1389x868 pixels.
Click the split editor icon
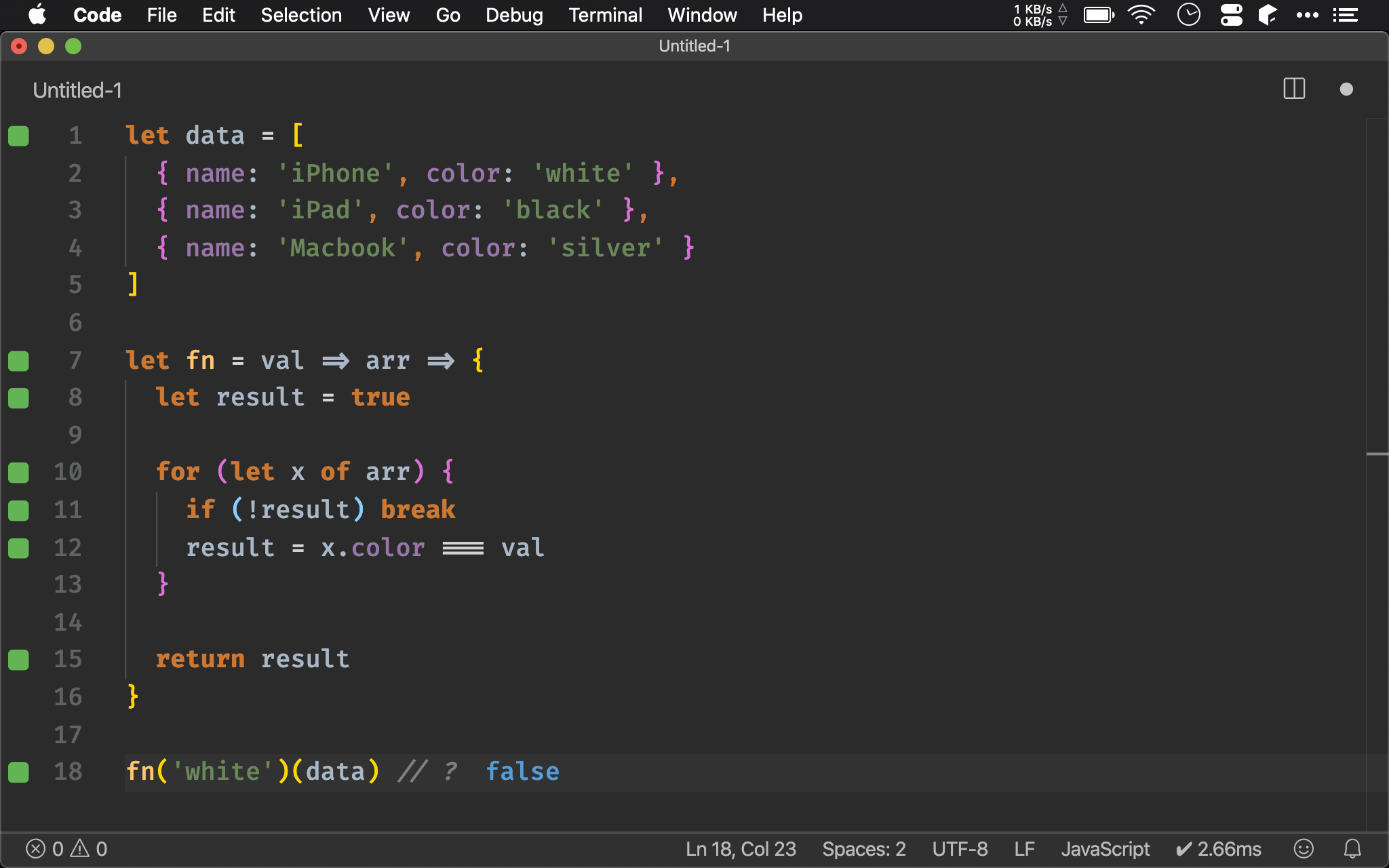click(1294, 89)
